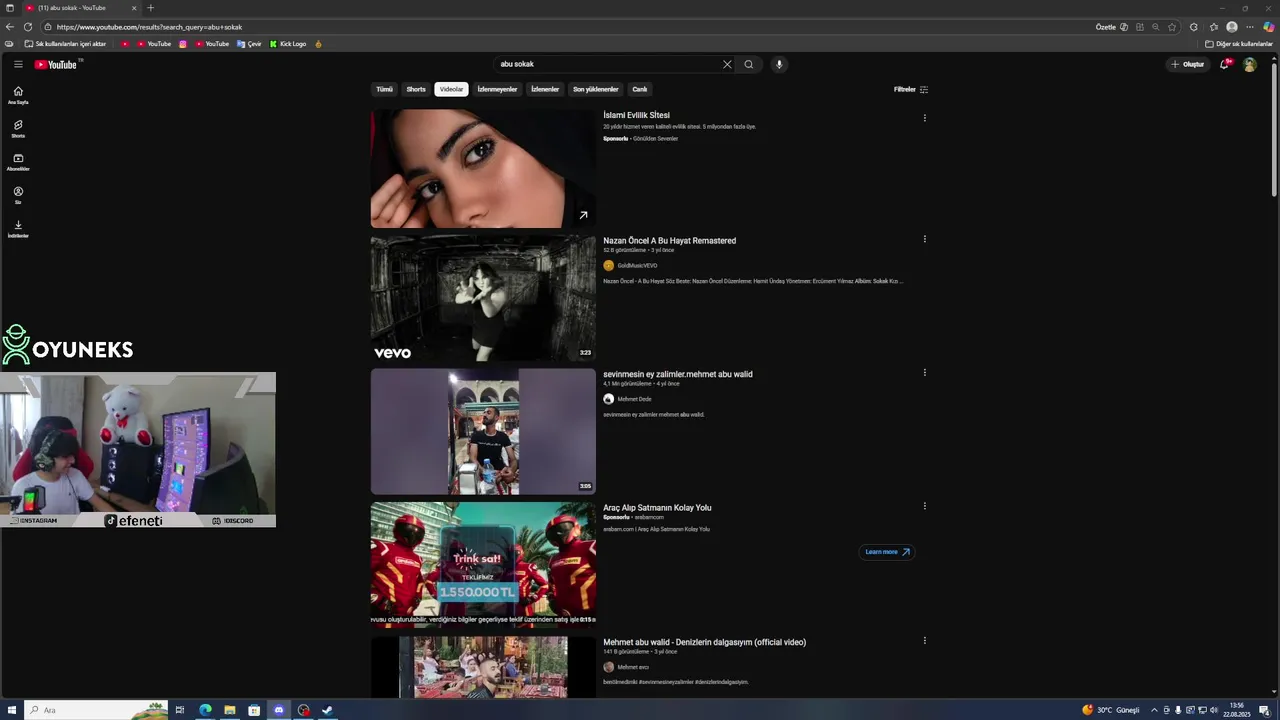Open sevinmesin ey zalimler.mehmet abu walid title
The width and height of the screenshot is (1280, 720).
pyautogui.click(x=678, y=374)
